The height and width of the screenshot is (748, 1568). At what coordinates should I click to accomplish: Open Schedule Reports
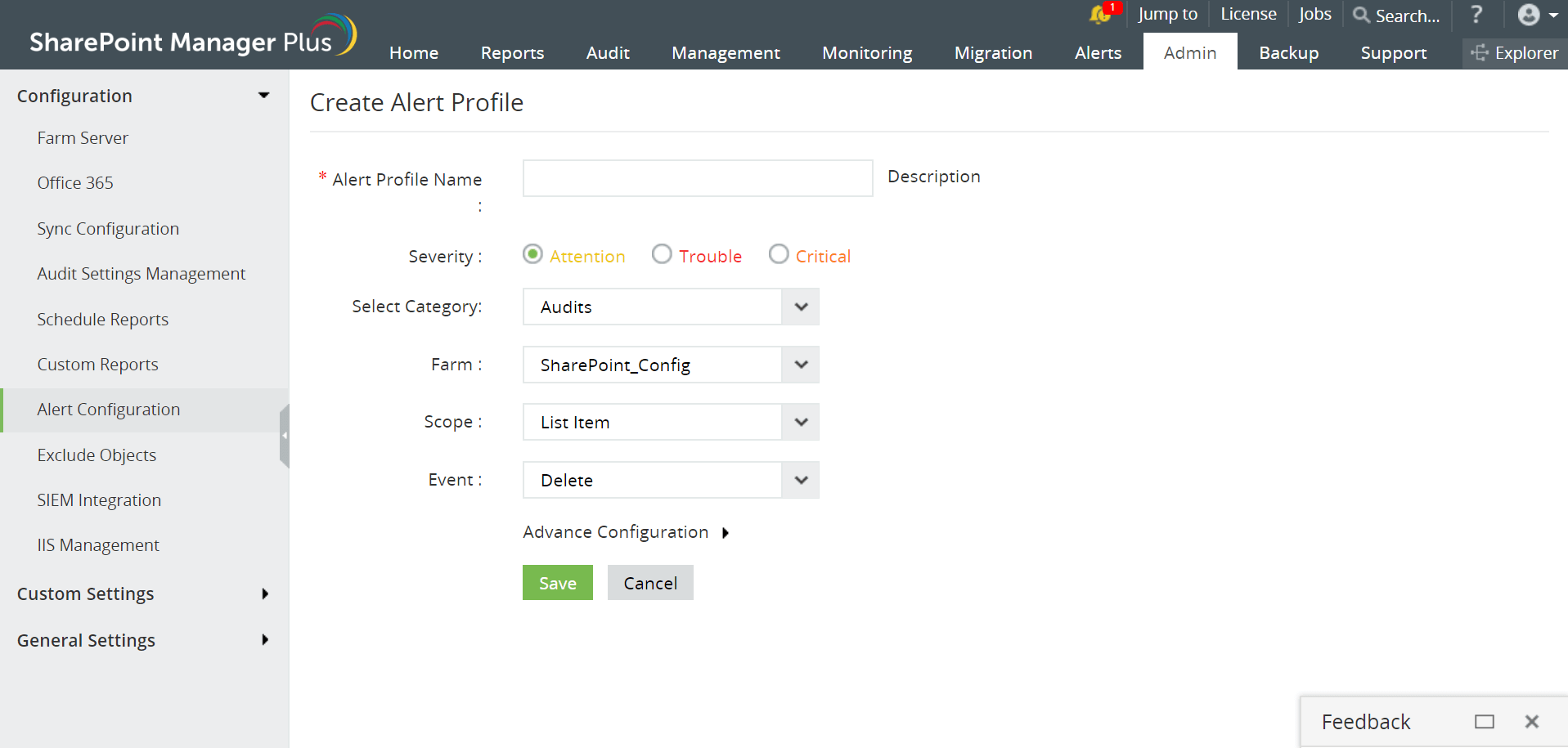click(x=103, y=320)
